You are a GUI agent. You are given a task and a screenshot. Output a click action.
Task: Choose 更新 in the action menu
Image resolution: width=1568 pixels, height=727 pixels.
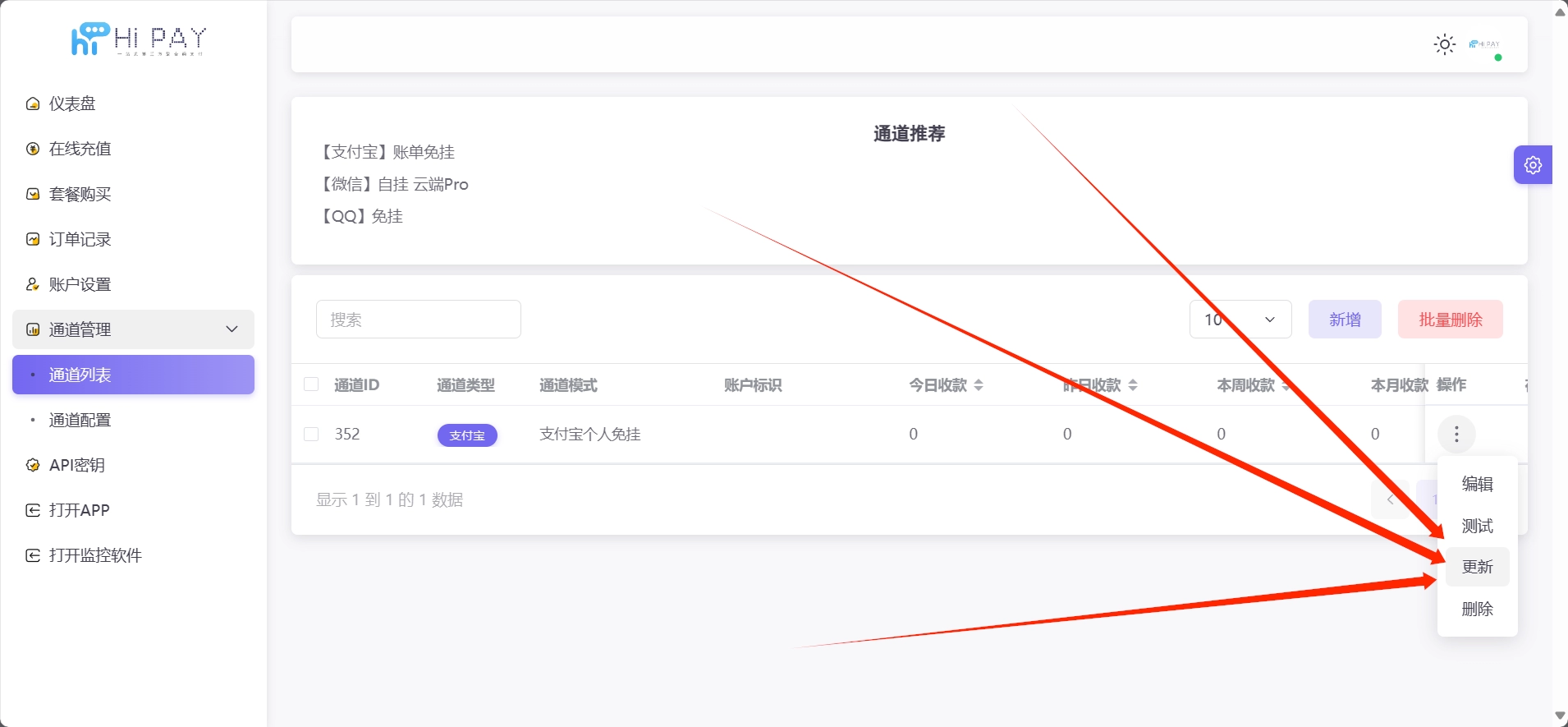[1477, 567]
